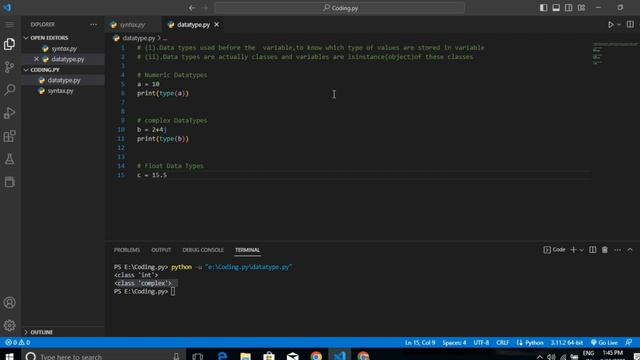Change end of line CRLF setting
This screenshot has height=360, width=640.
point(502,342)
